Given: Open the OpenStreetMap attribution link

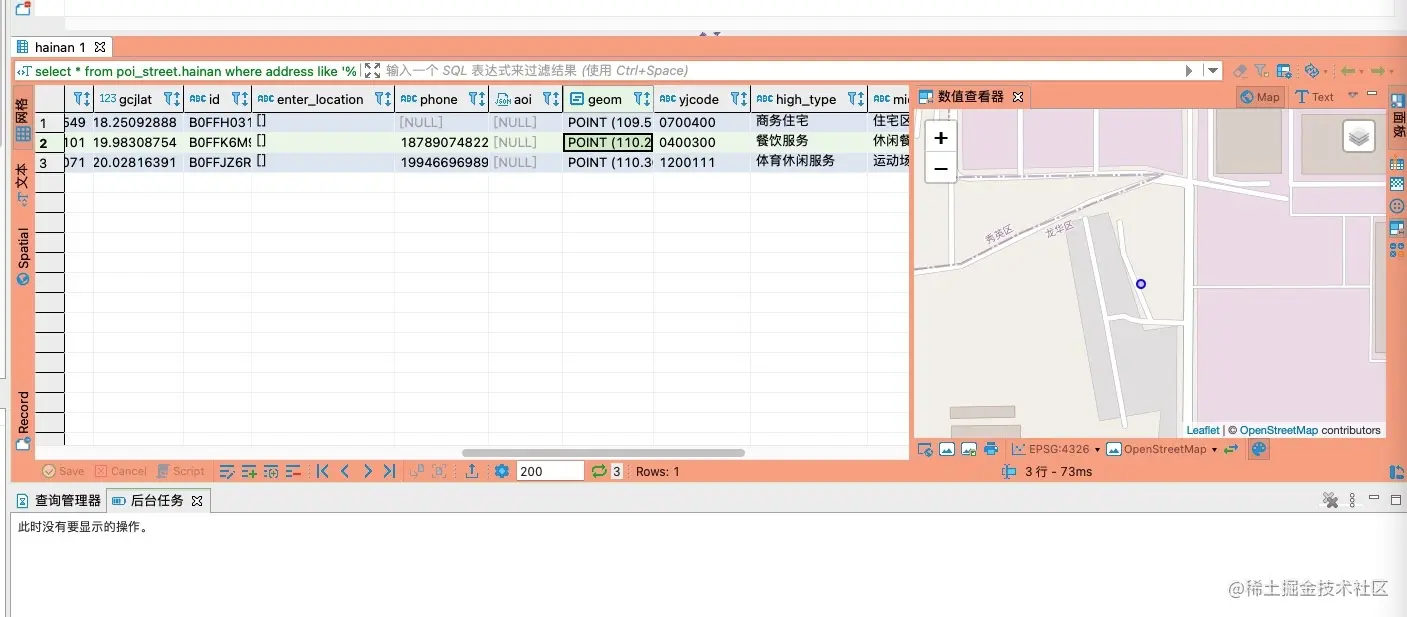Looking at the screenshot, I should 1279,430.
